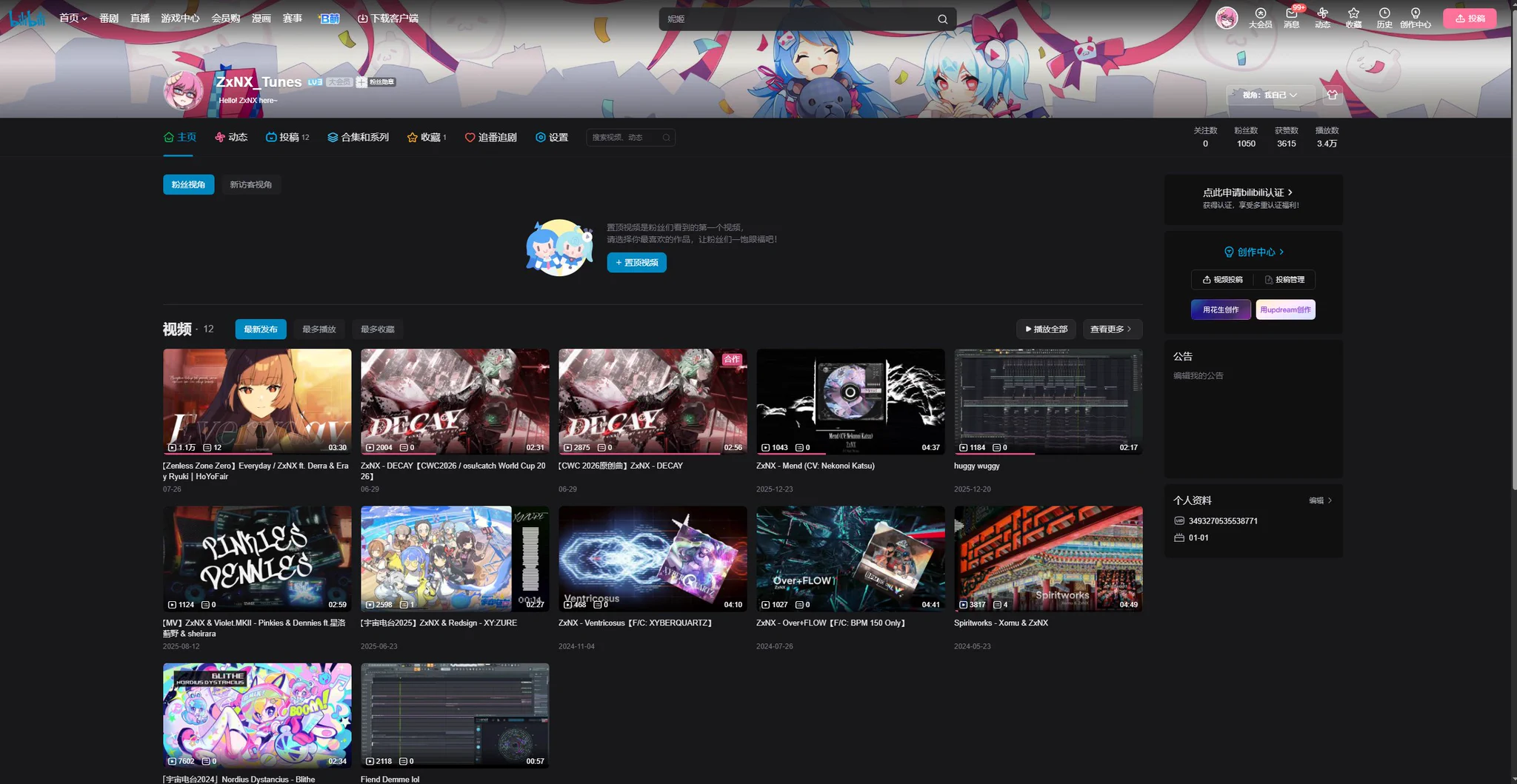Click the 编辑我的公告 link

[x=1198, y=376]
